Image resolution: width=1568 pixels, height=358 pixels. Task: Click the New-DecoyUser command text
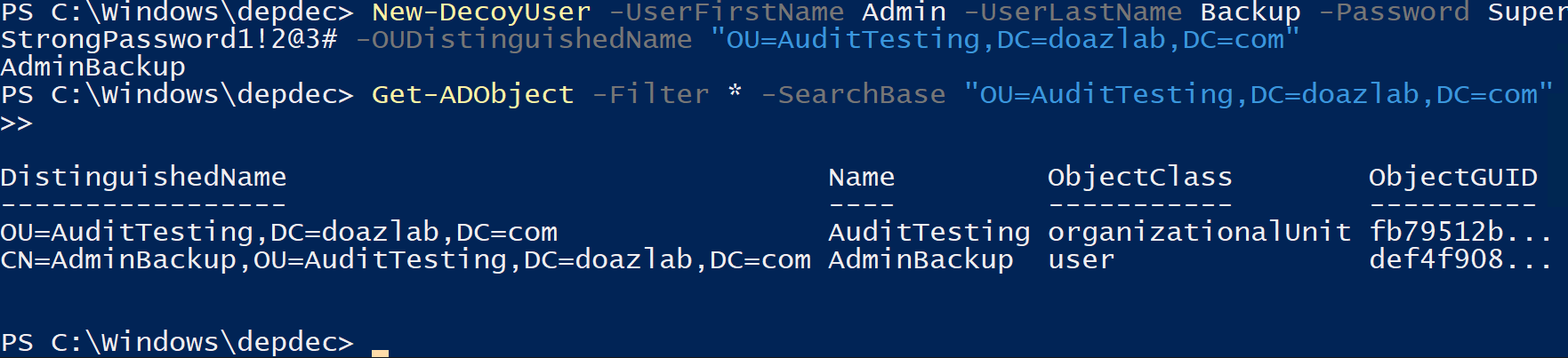click(x=481, y=12)
